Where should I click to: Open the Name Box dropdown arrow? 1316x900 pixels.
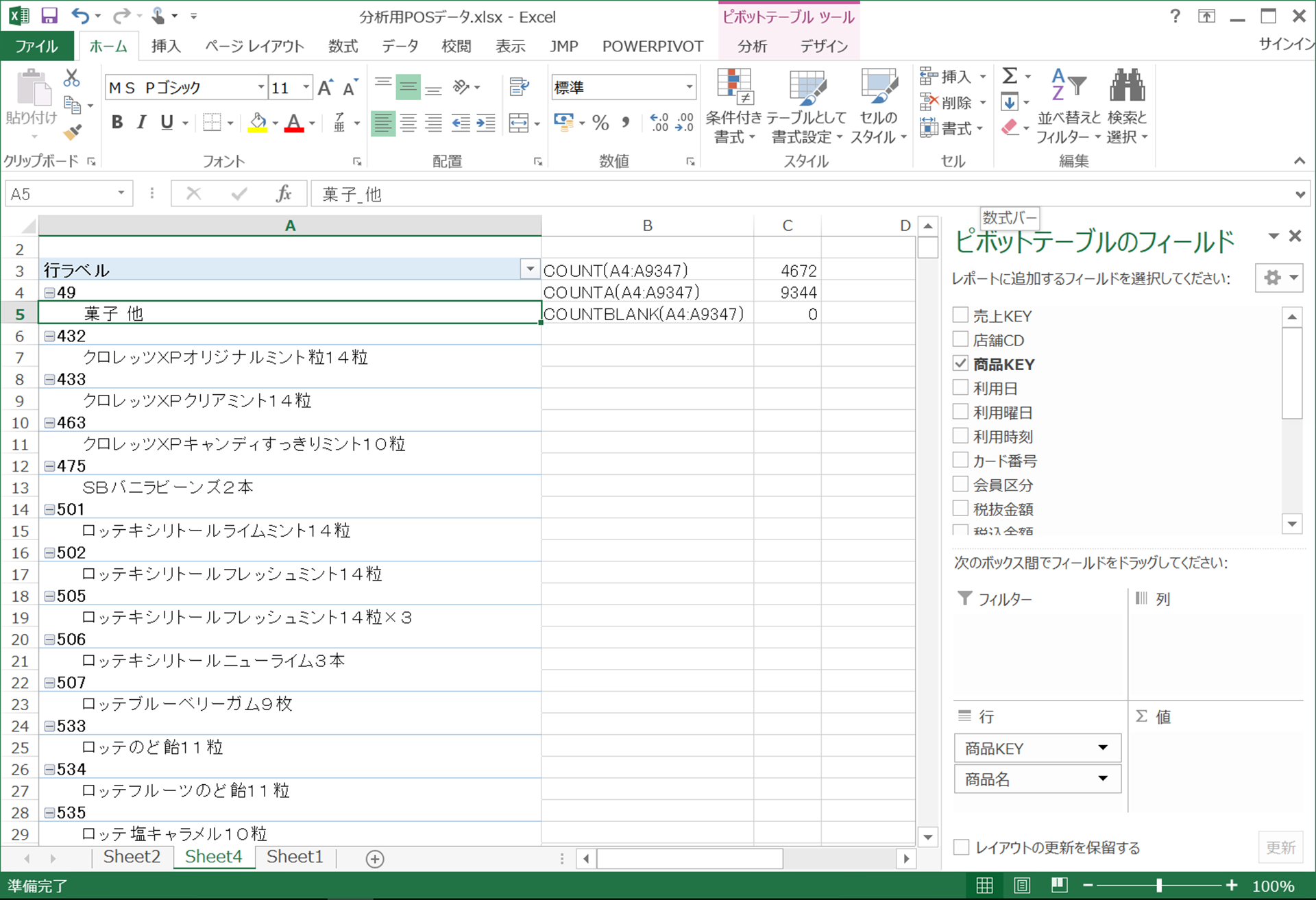pos(121,194)
